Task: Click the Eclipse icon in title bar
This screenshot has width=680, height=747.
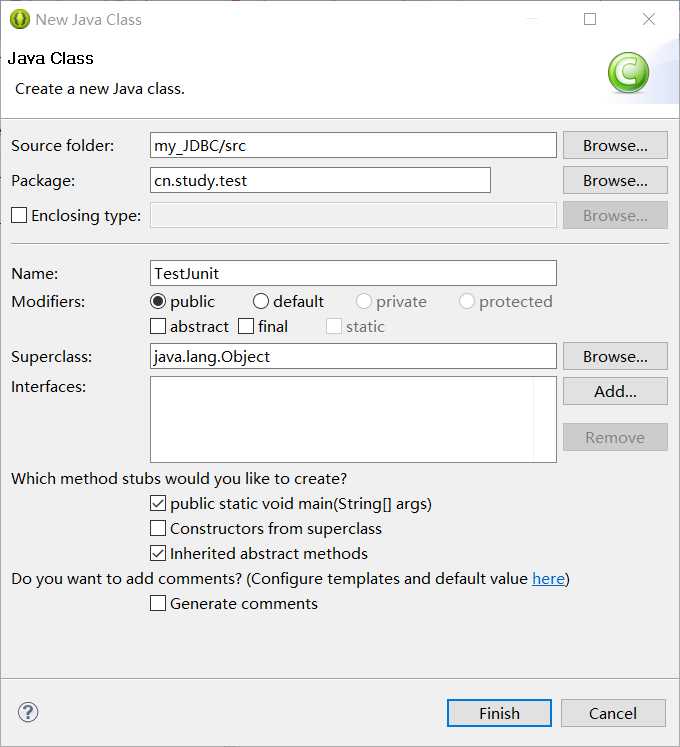Action: pyautogui.click(x=20, y=20)
